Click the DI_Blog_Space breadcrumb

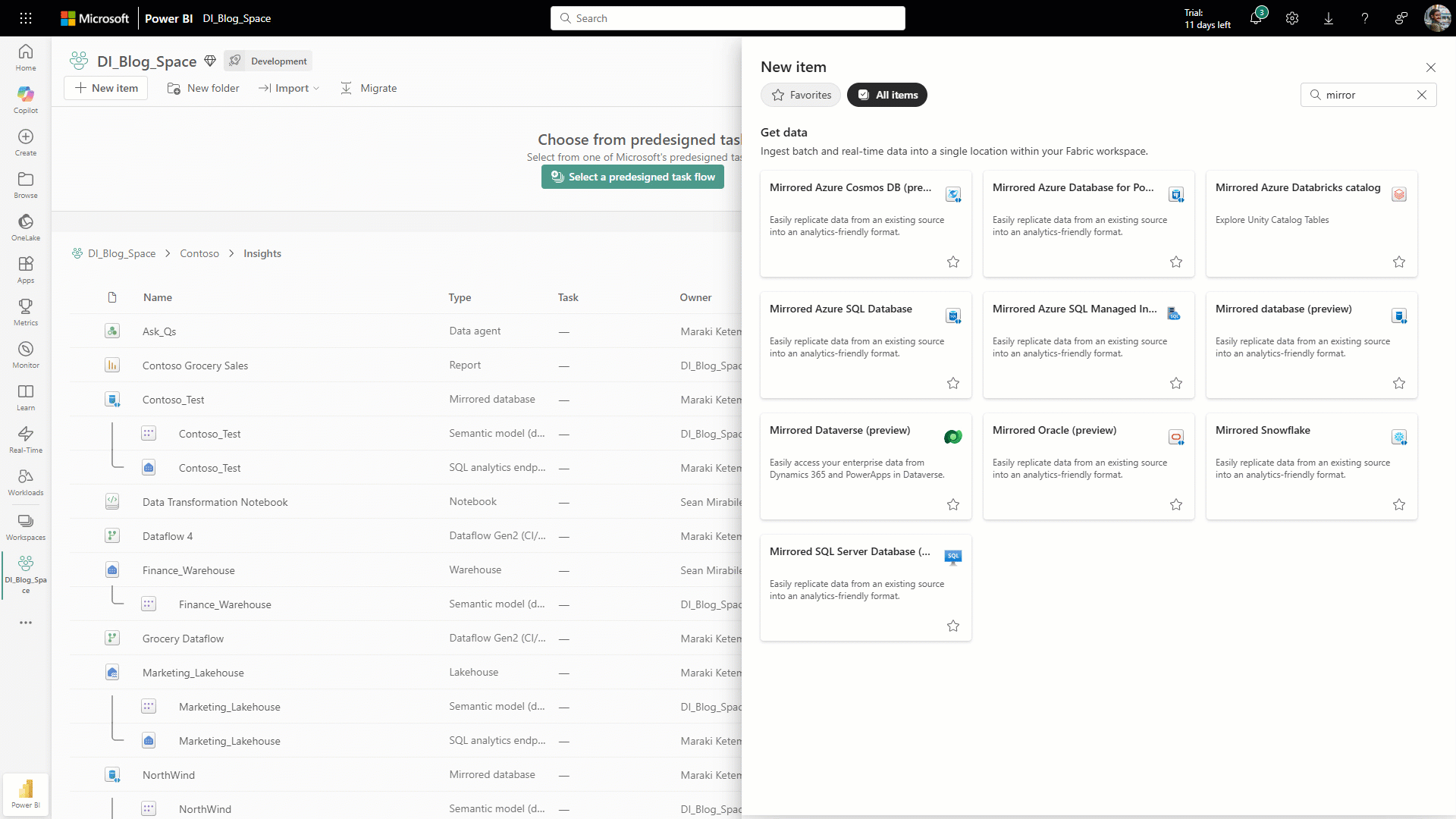coord(121,253)
